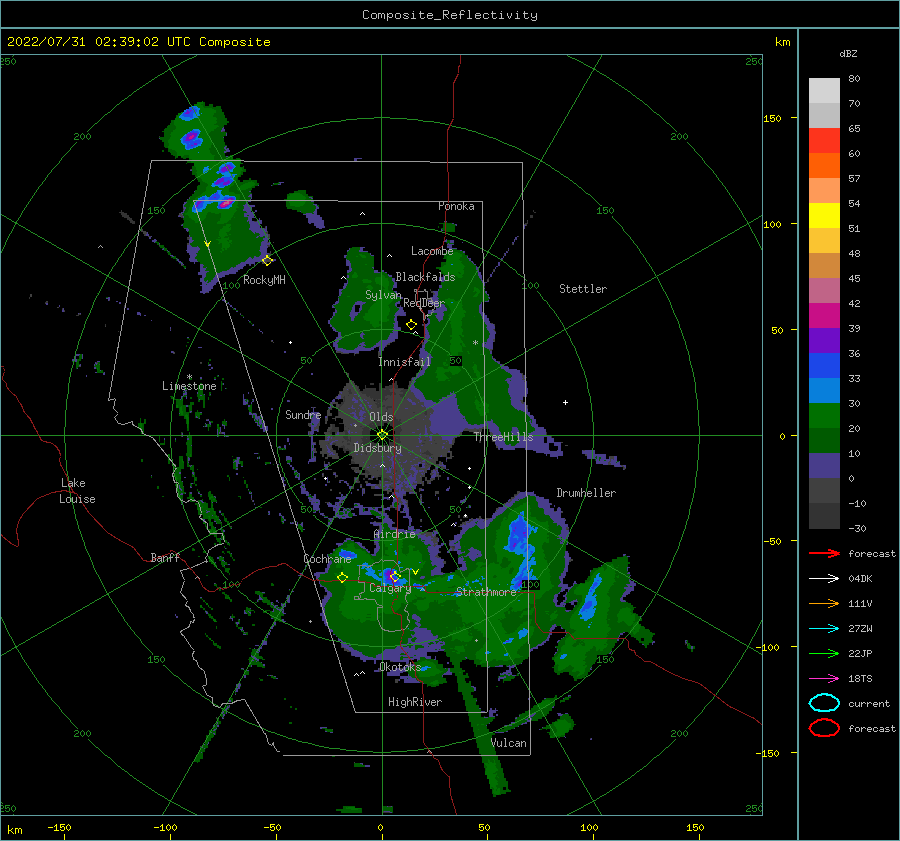
Task: Click the Drumheller city label
Action: click(x=586, y=493)
